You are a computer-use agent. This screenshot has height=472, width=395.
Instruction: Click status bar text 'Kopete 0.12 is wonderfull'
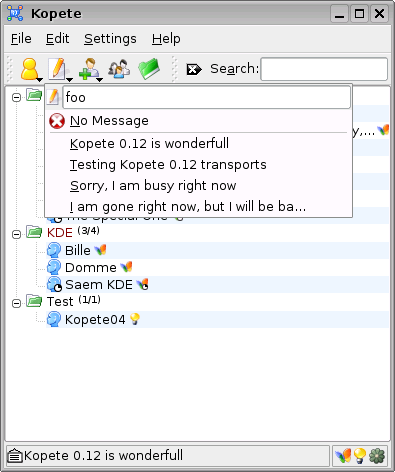[103, 455]
